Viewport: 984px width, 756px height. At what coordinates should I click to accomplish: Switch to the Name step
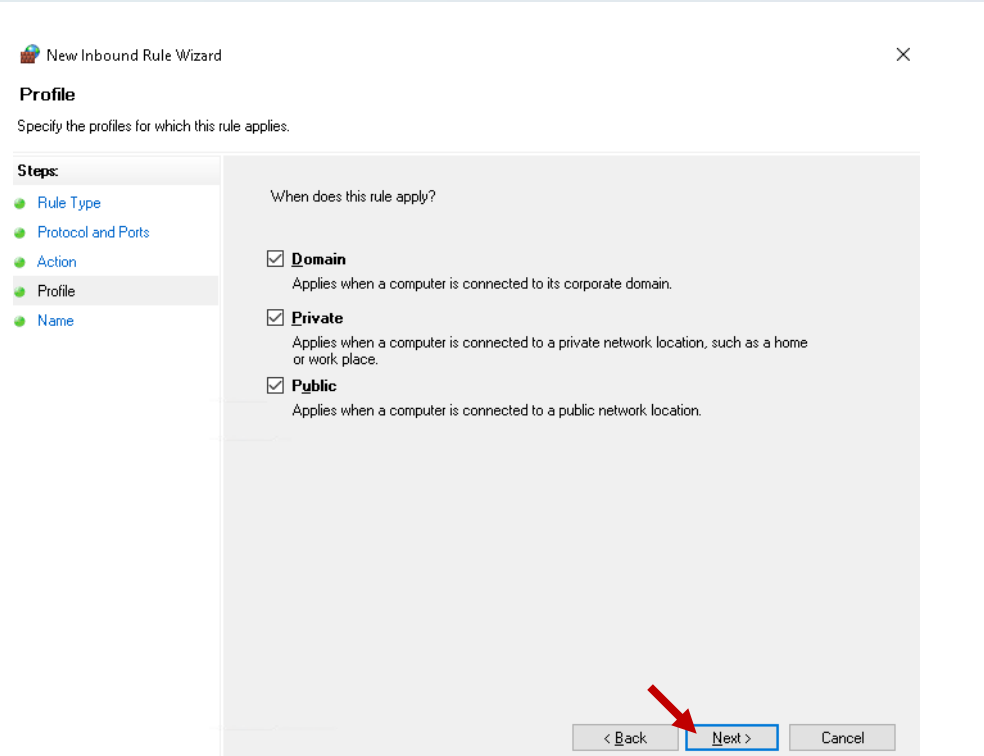55,321
